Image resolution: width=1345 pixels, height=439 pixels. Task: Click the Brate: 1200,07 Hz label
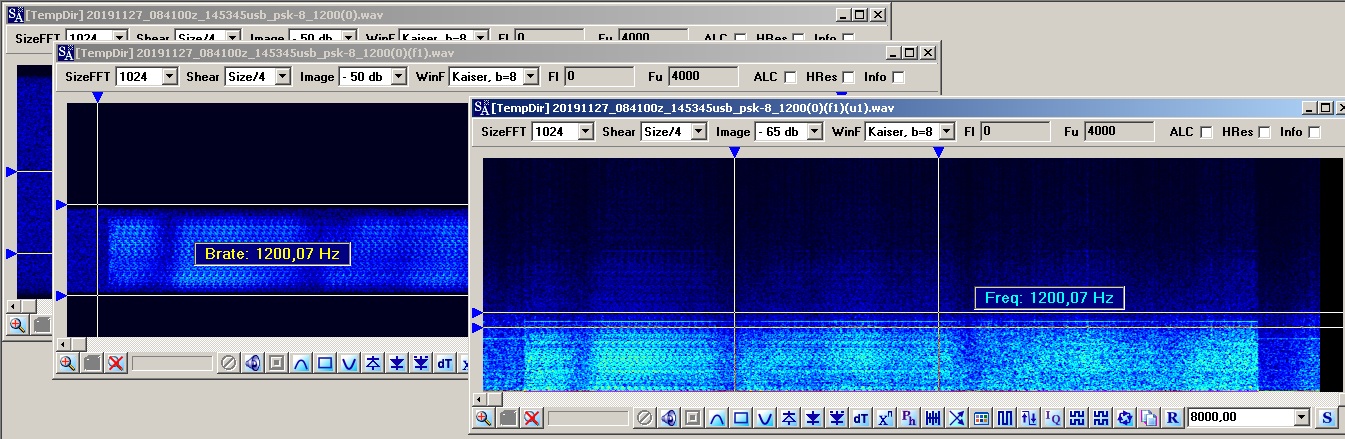coord(272,254)
